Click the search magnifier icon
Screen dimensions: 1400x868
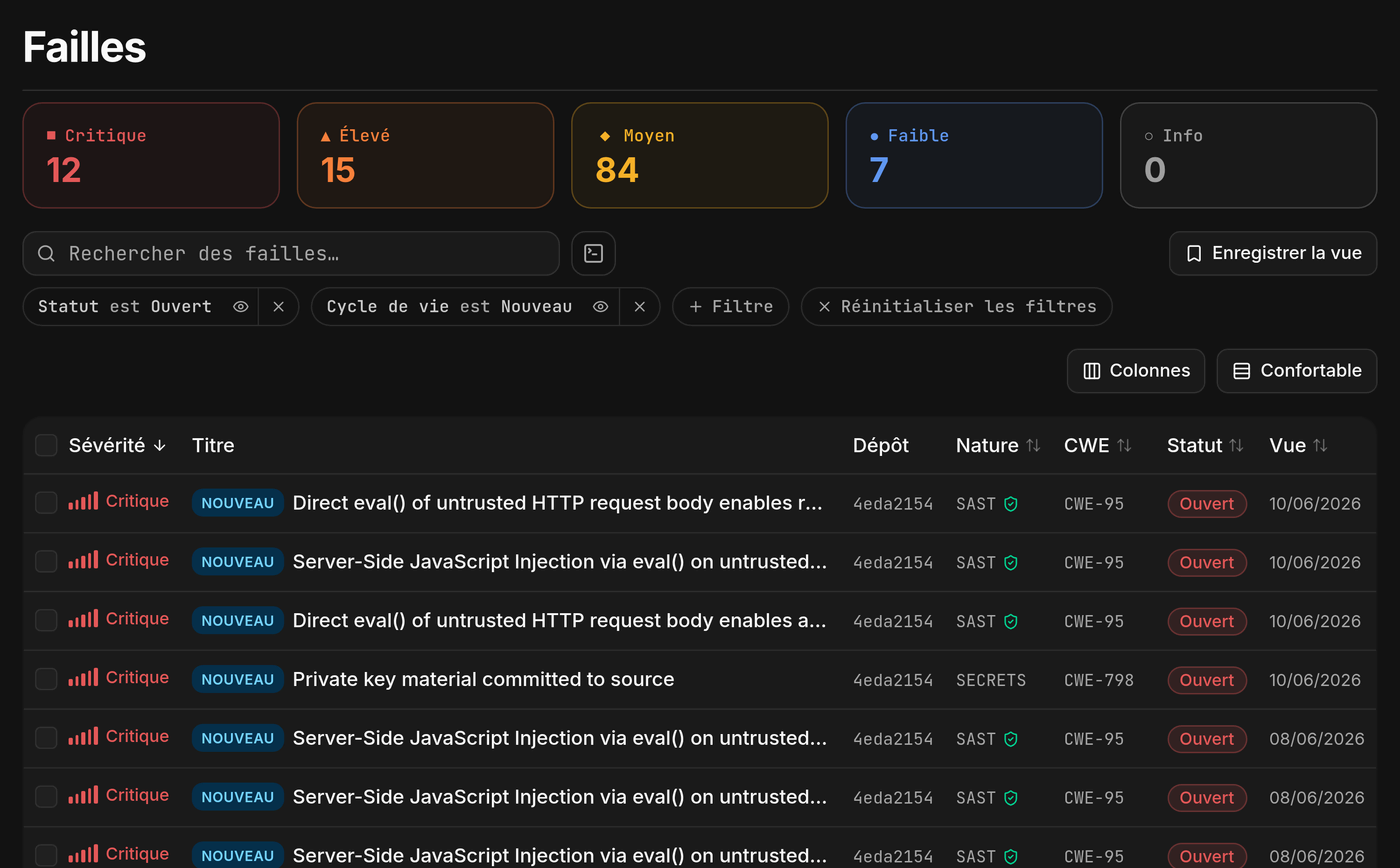46,253
